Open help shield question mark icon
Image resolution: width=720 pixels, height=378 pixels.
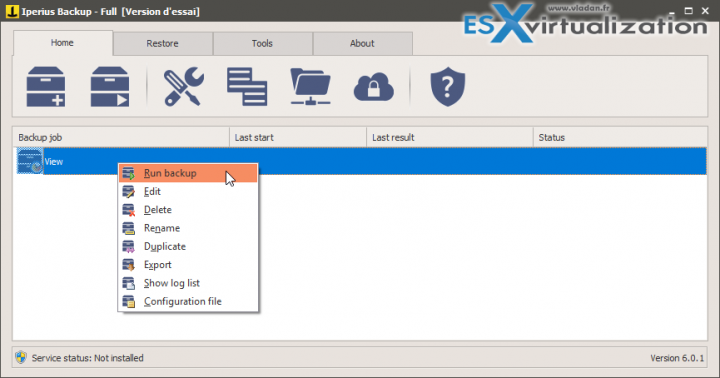448,87
